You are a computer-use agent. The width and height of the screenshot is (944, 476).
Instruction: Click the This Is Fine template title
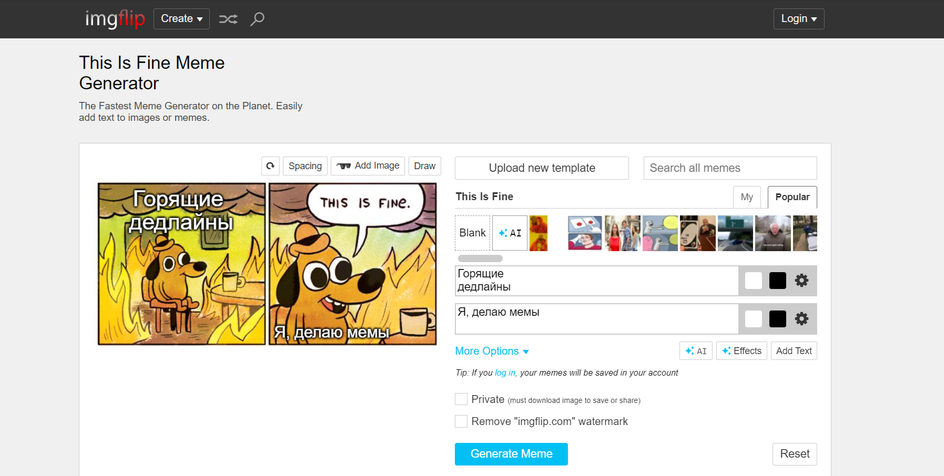coord(484,196)
